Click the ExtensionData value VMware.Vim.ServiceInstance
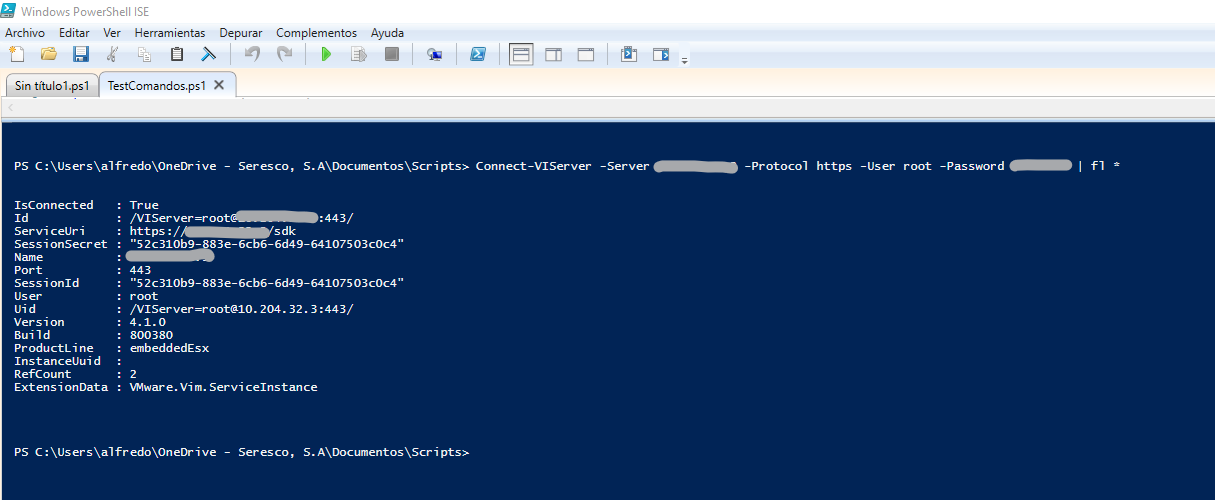 (223, 387)
